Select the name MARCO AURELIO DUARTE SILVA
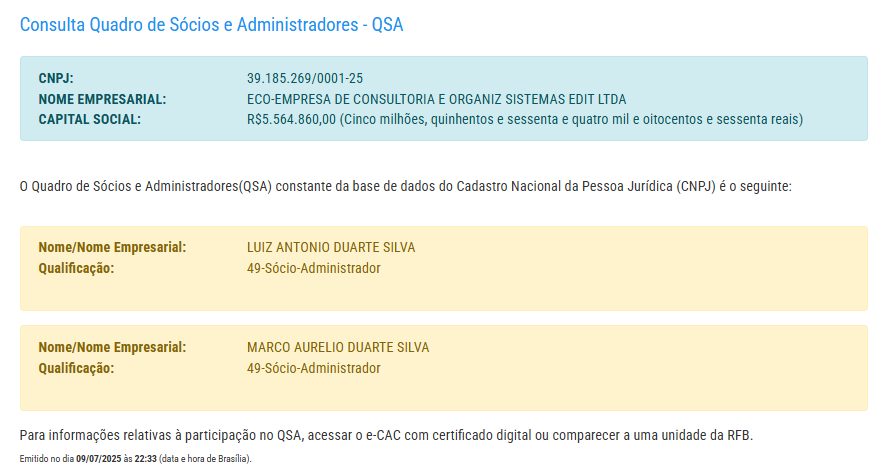 [x=338, y=347]
